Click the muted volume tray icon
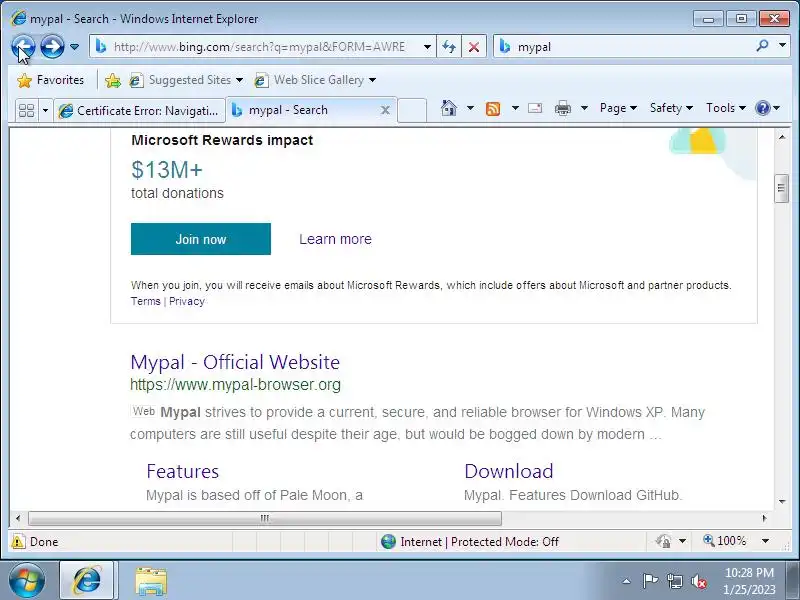The image size is (800, 600). pyautogui.click(x=698, y=581)
